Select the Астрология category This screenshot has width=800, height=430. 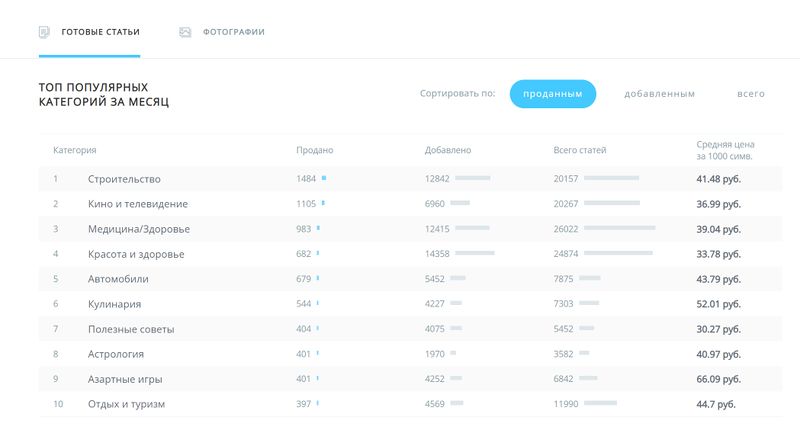coord(116,354)
